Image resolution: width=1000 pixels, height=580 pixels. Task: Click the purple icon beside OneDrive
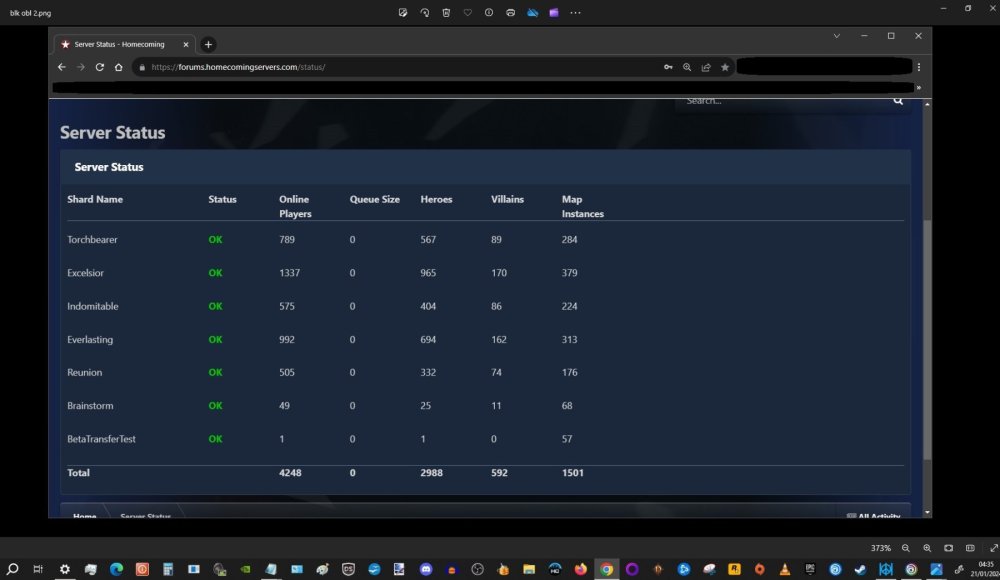click(x=553, y=13)
